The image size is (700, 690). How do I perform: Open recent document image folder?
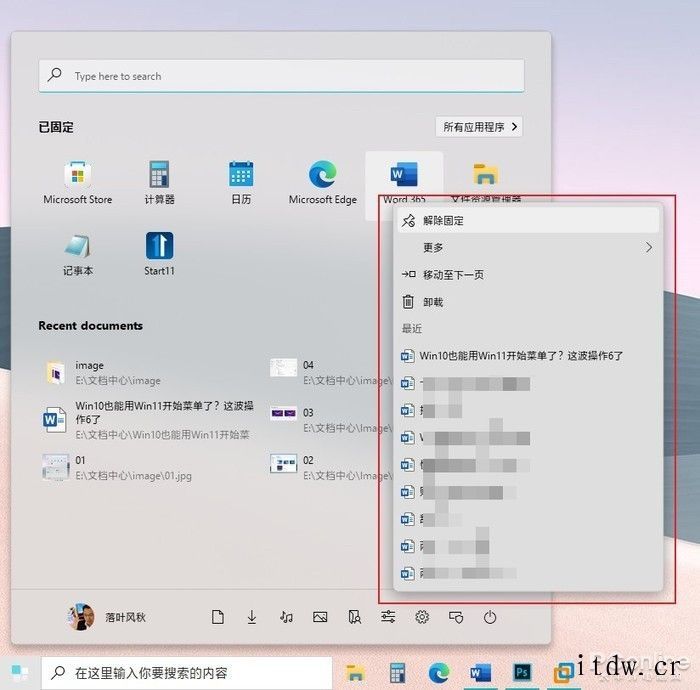(x=104, y=373)
